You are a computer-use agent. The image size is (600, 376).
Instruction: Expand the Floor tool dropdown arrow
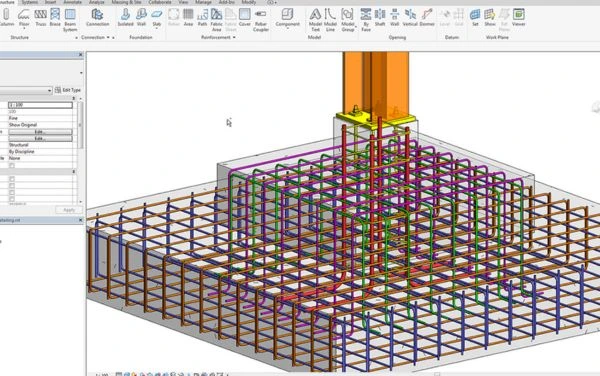24,29
